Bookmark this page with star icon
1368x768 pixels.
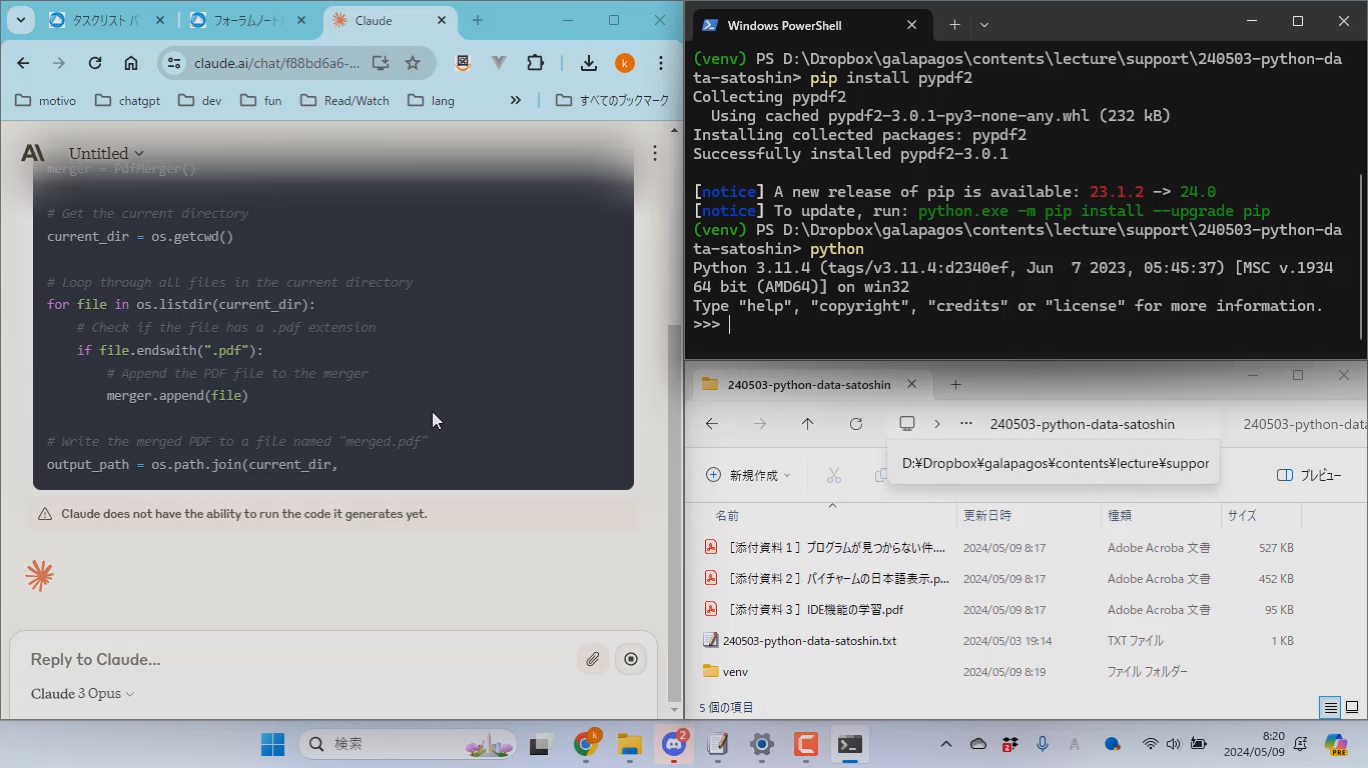click(x=412, y=63)
